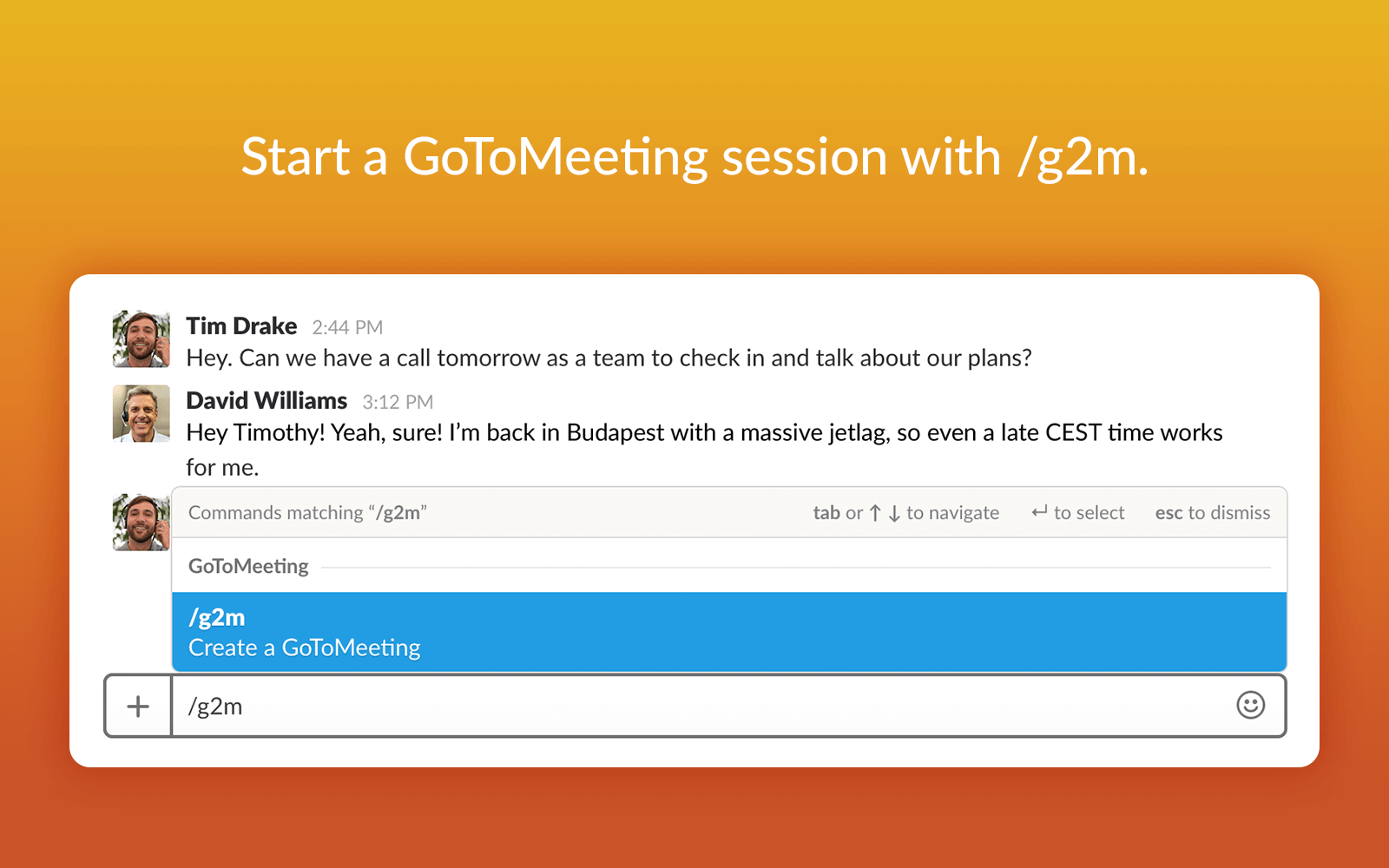Click Tim Drake's message about a call tomorrow
The height and width of the screenshot is (868, 1389).
click(x=609, y=358)
